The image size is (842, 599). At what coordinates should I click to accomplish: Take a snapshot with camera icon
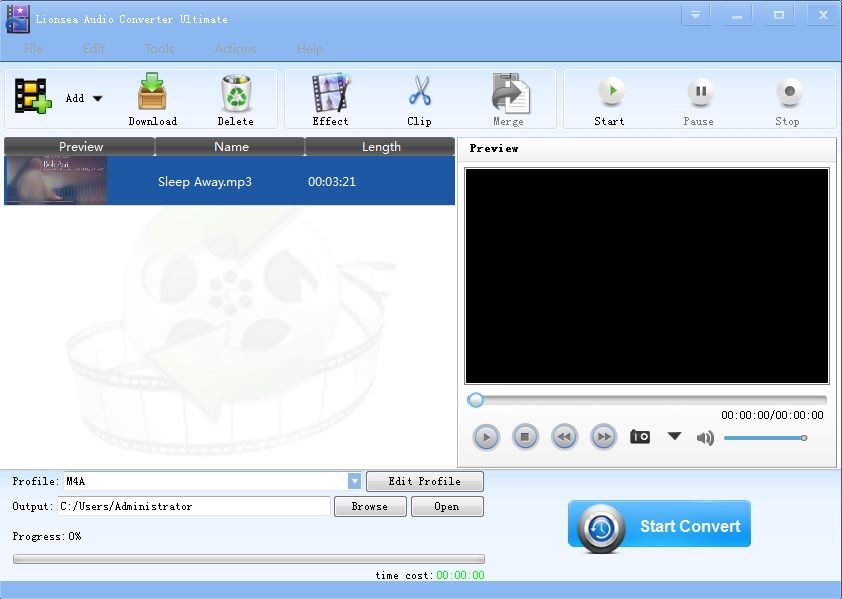[640, 437]
